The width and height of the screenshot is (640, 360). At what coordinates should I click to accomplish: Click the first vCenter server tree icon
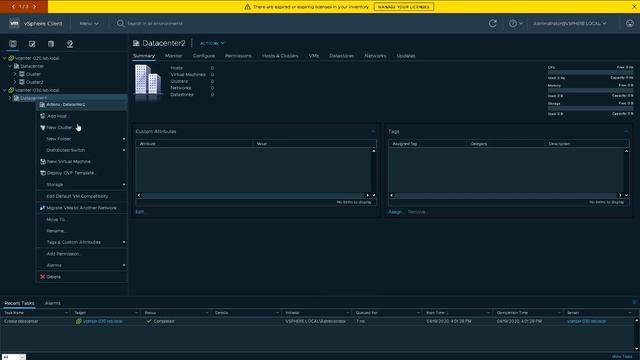11,58
